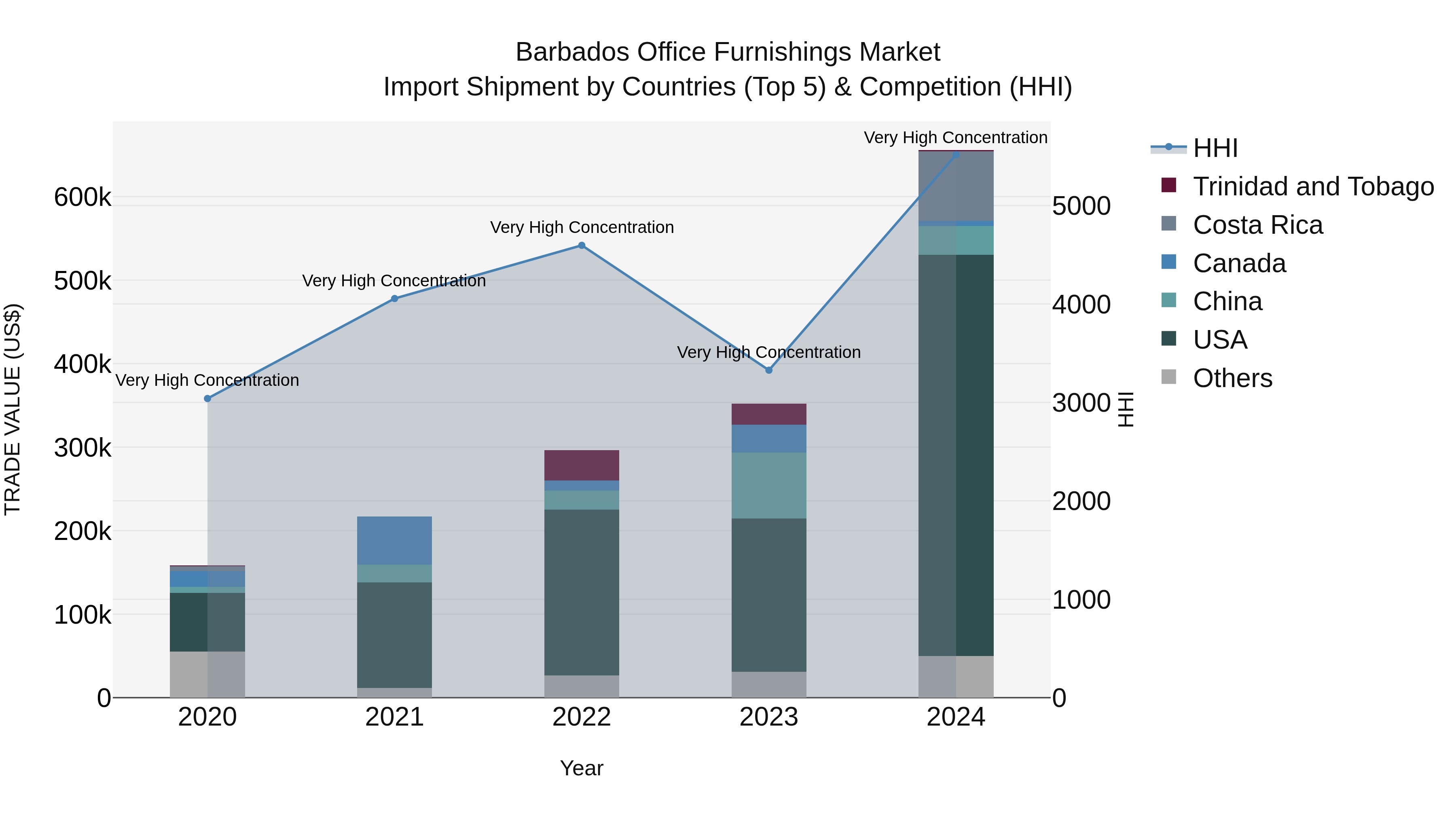Click the Costa Rica slate swatch

(x=1168, y=223)
